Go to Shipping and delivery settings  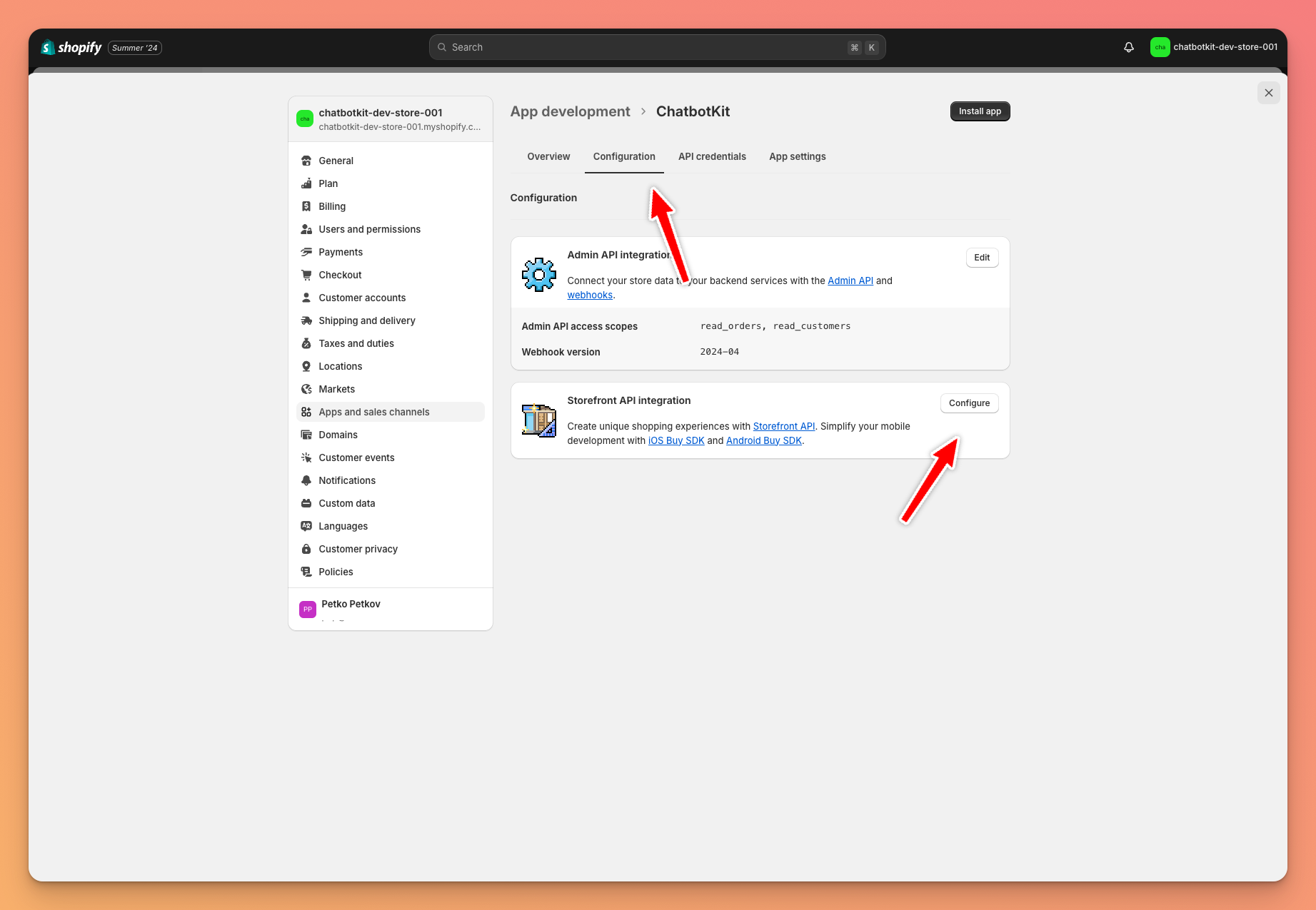tap(390, 320)
